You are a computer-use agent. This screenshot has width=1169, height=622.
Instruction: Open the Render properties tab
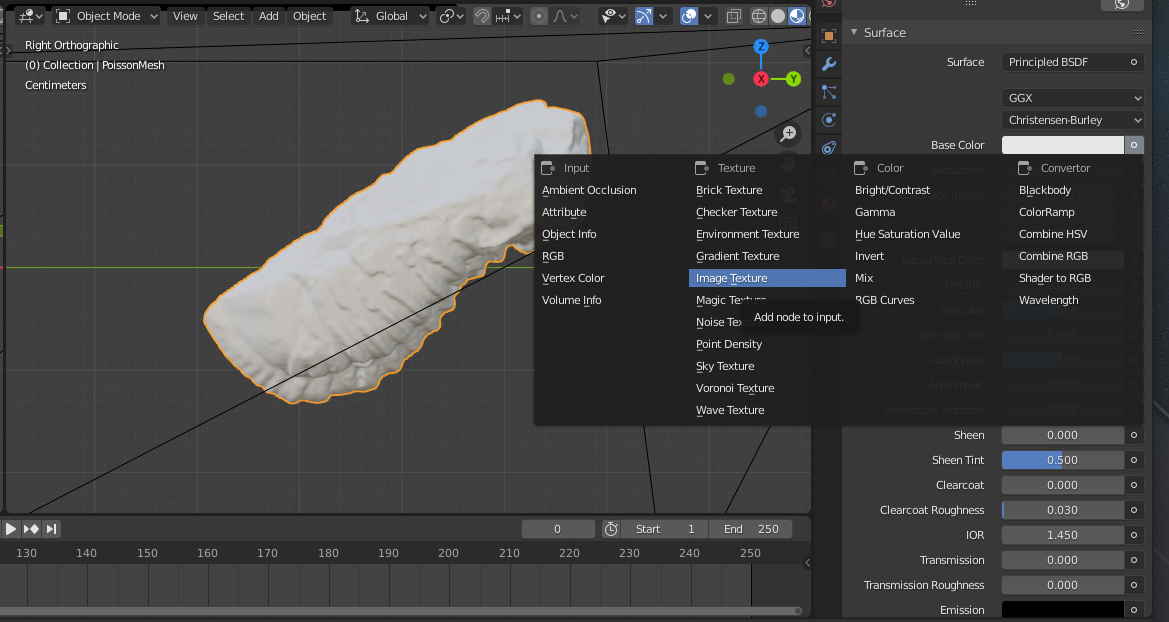pyautogui.click(x=828, y=5)
